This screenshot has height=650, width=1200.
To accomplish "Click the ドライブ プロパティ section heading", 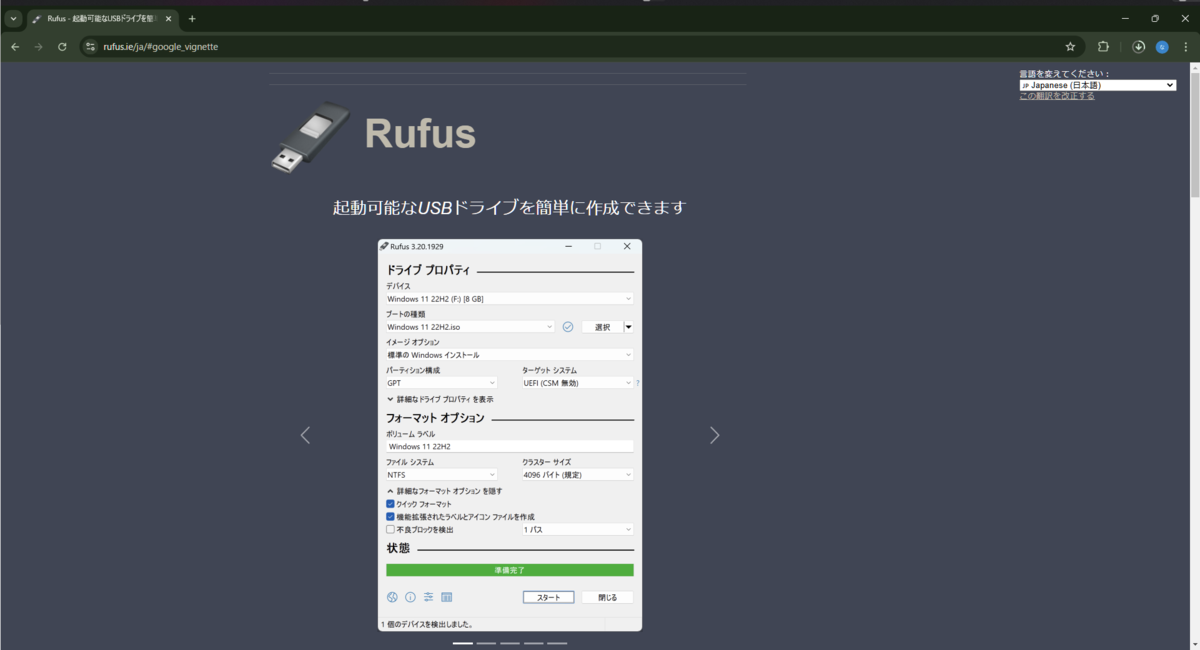I will 428,270.
